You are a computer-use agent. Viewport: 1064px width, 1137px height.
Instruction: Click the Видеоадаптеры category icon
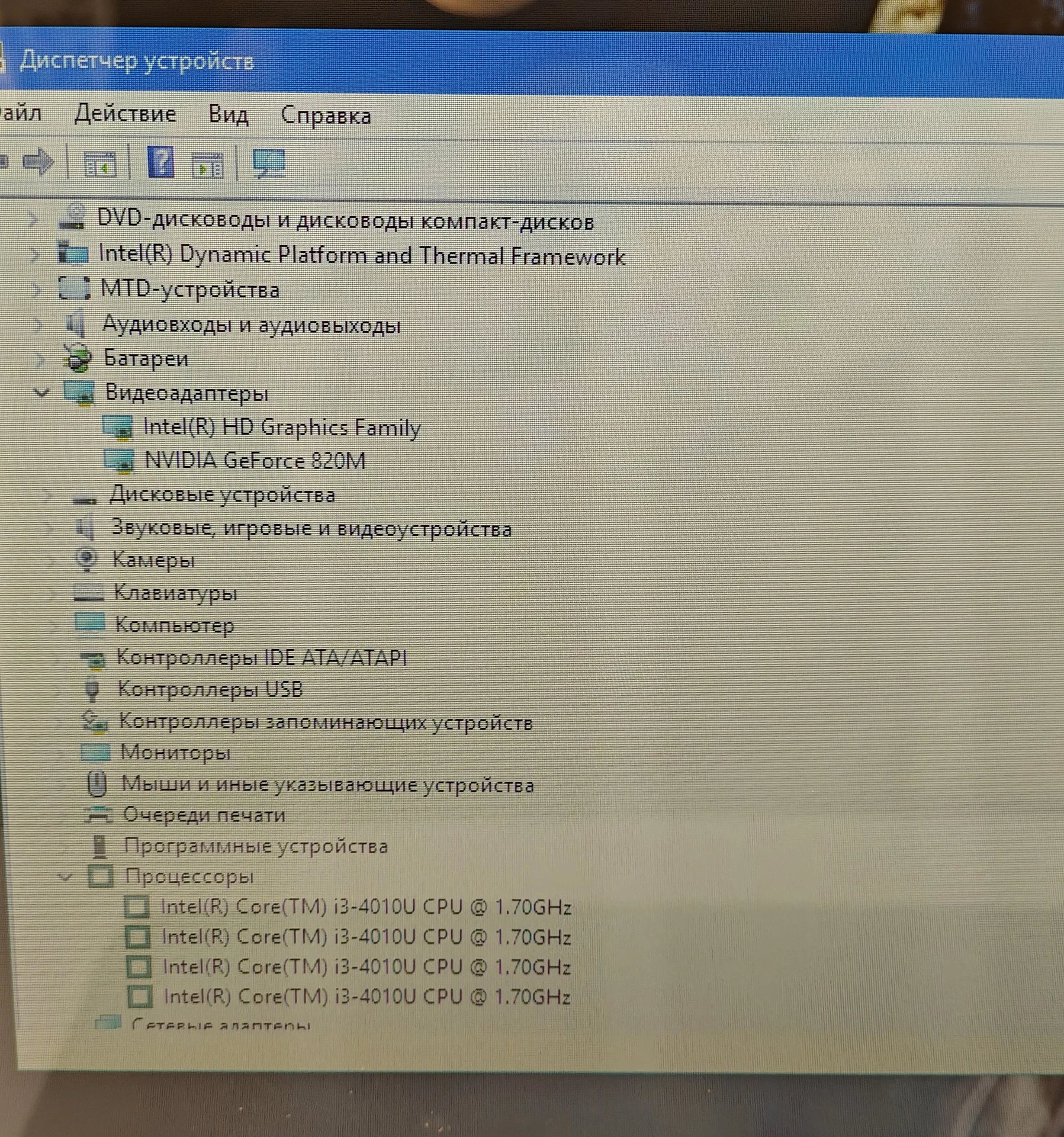(x=79, y=393)
